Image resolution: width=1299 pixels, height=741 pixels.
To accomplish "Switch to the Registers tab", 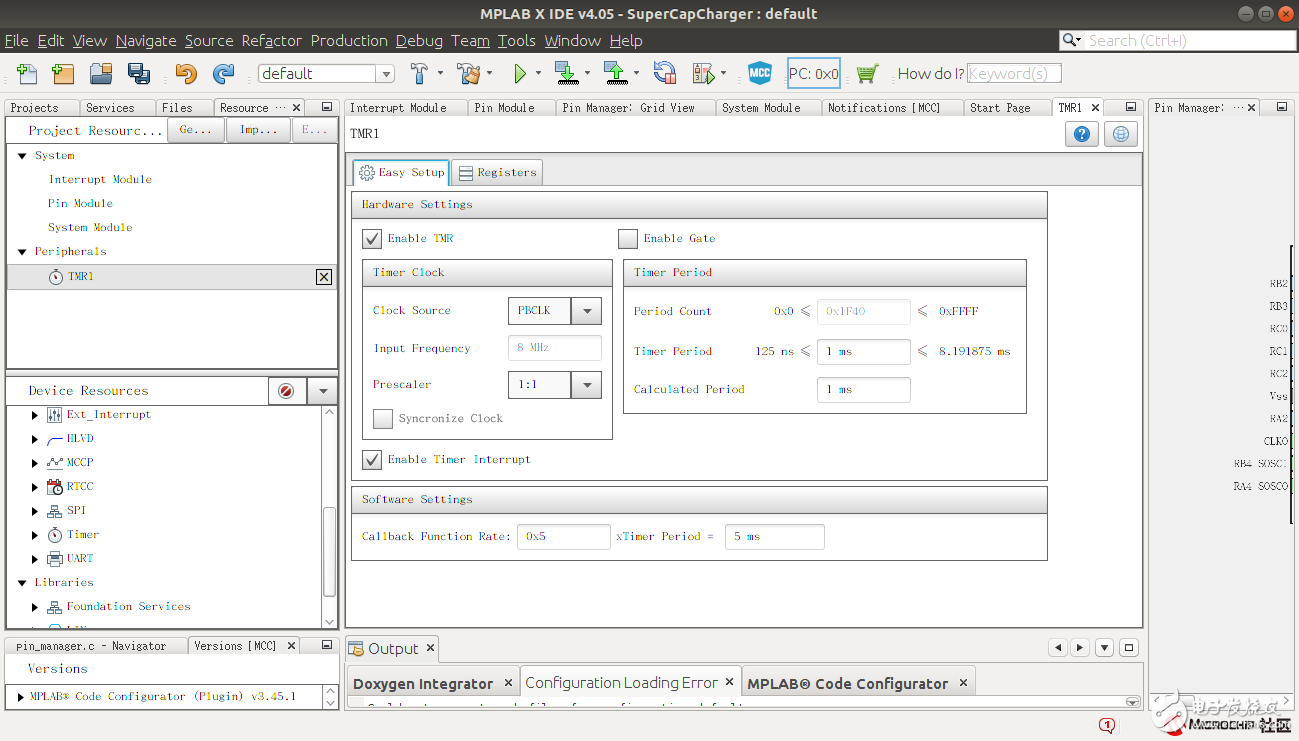I will (497, 172).
